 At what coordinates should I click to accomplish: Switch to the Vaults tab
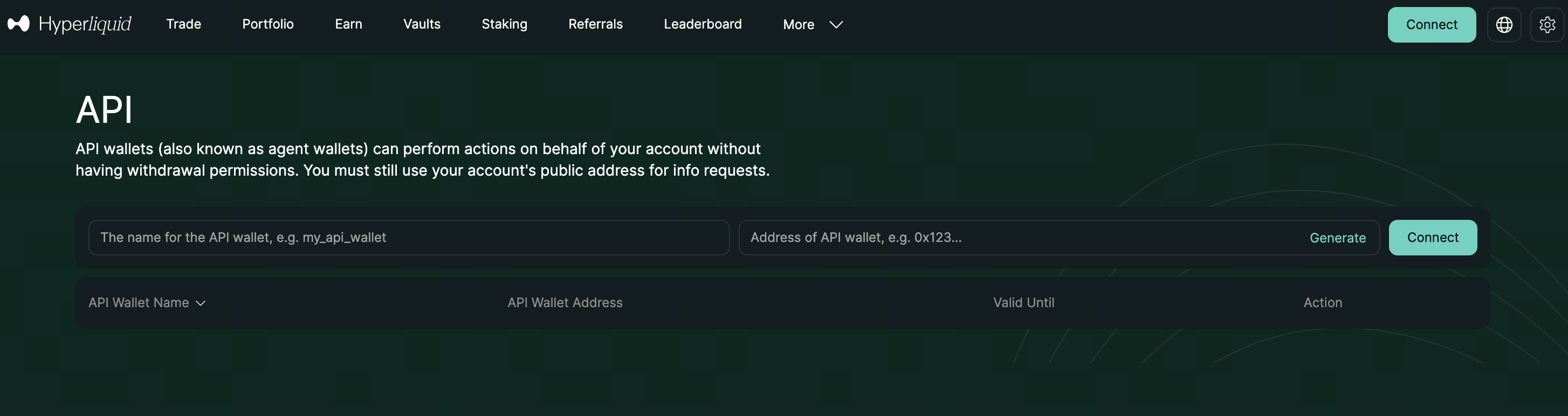(422, 24)
